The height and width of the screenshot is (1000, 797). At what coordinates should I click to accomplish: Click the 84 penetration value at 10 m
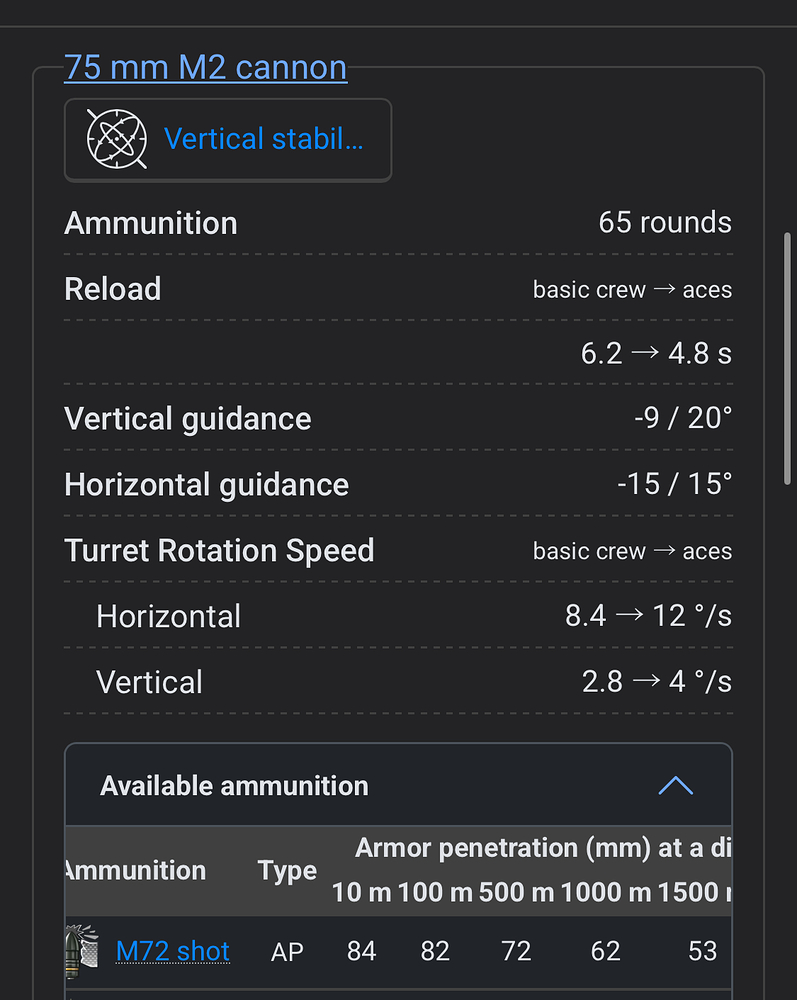pos(361,951)
